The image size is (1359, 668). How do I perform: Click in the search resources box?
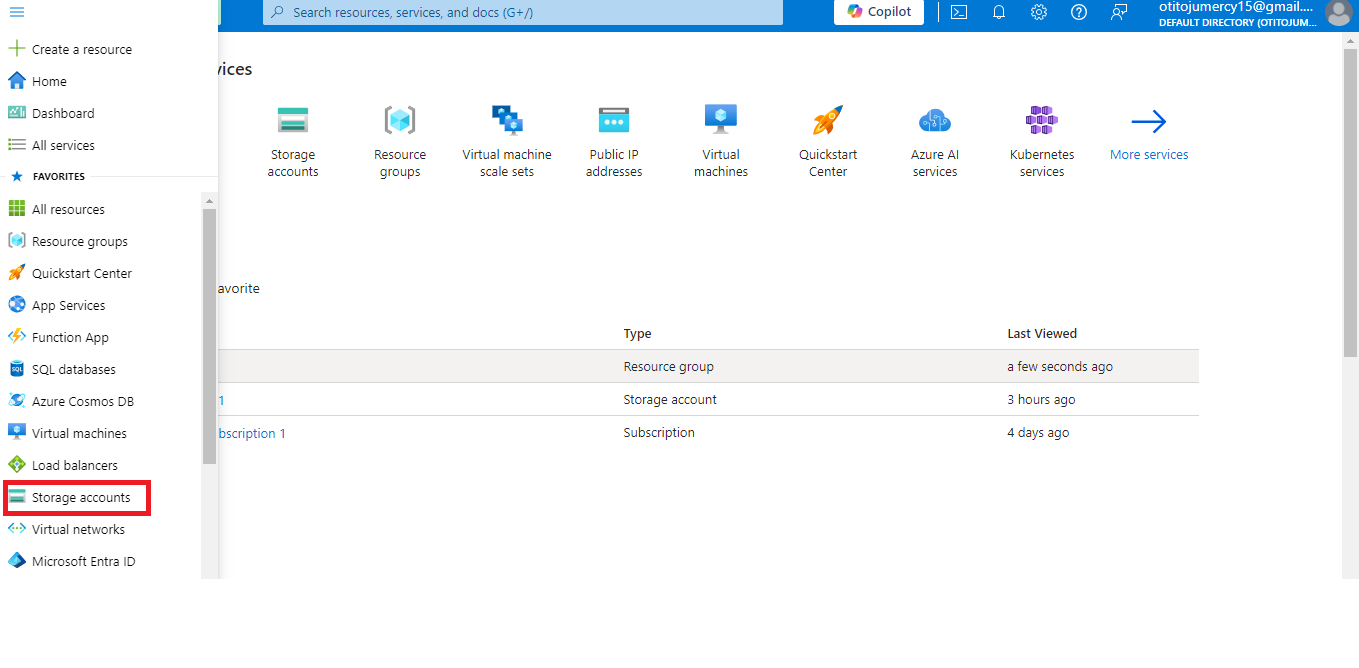tap(522, 12)
